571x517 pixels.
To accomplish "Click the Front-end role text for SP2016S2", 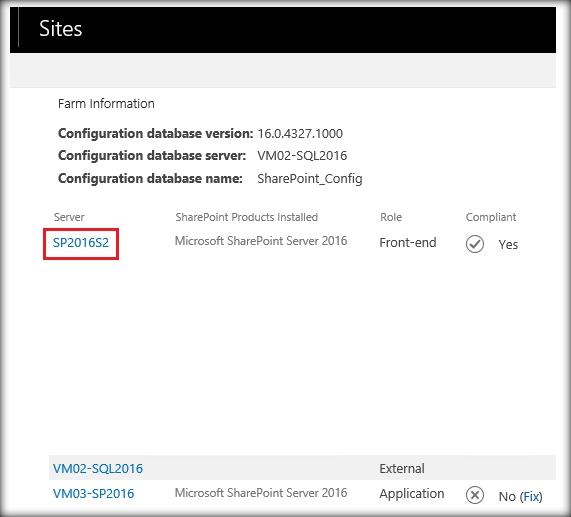I will click(408, 242).
